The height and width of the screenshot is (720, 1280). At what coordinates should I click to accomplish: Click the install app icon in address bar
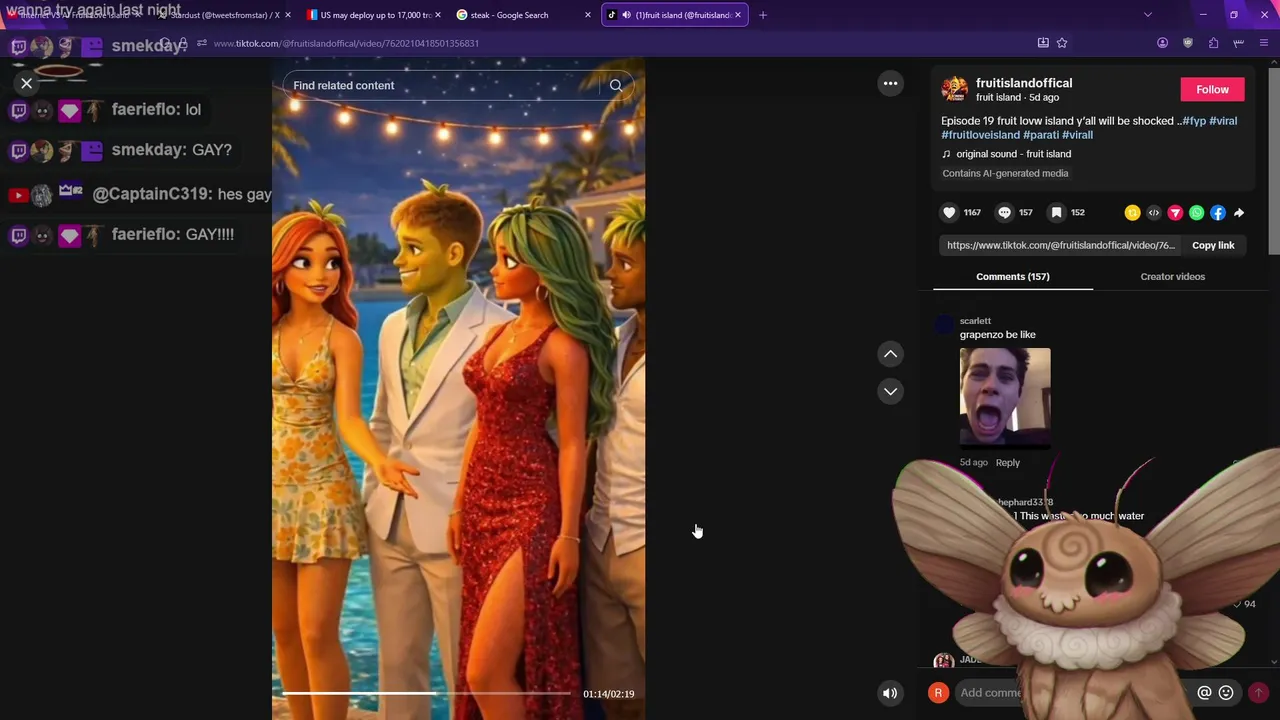pyautogui.click(x=1043, y=43)
